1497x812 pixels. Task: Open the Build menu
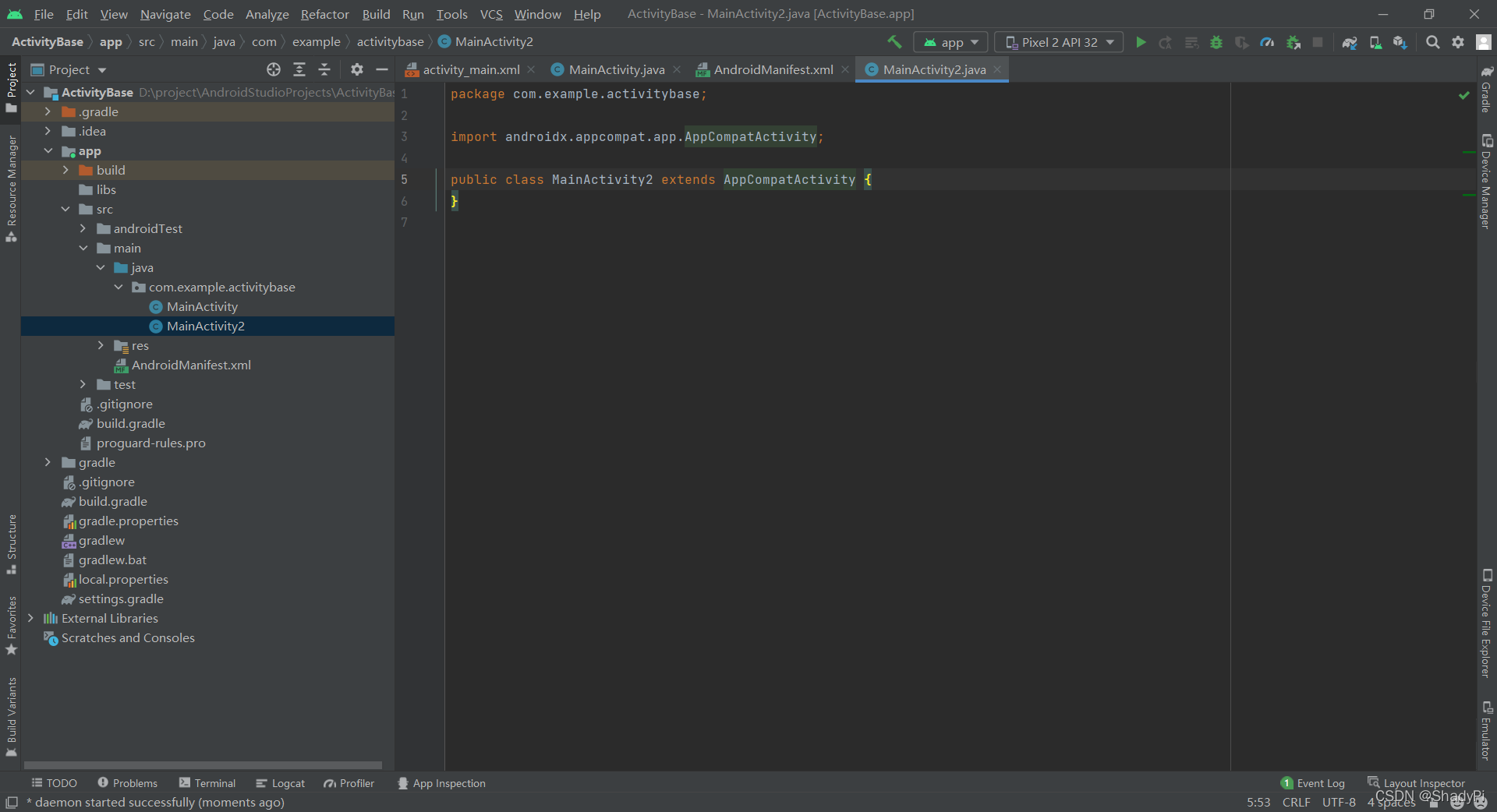[376, 14]
